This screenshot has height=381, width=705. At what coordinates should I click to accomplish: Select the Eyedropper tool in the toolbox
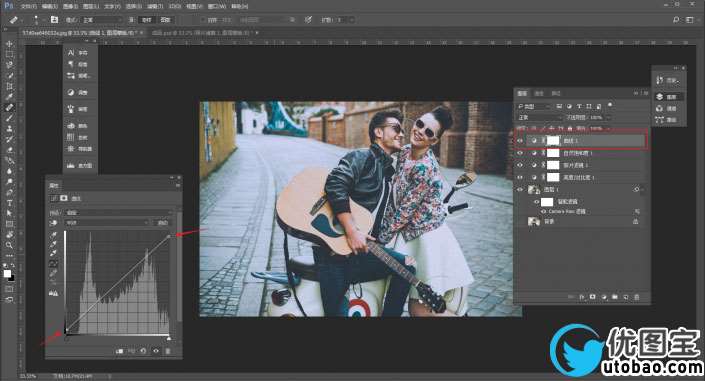9,97
